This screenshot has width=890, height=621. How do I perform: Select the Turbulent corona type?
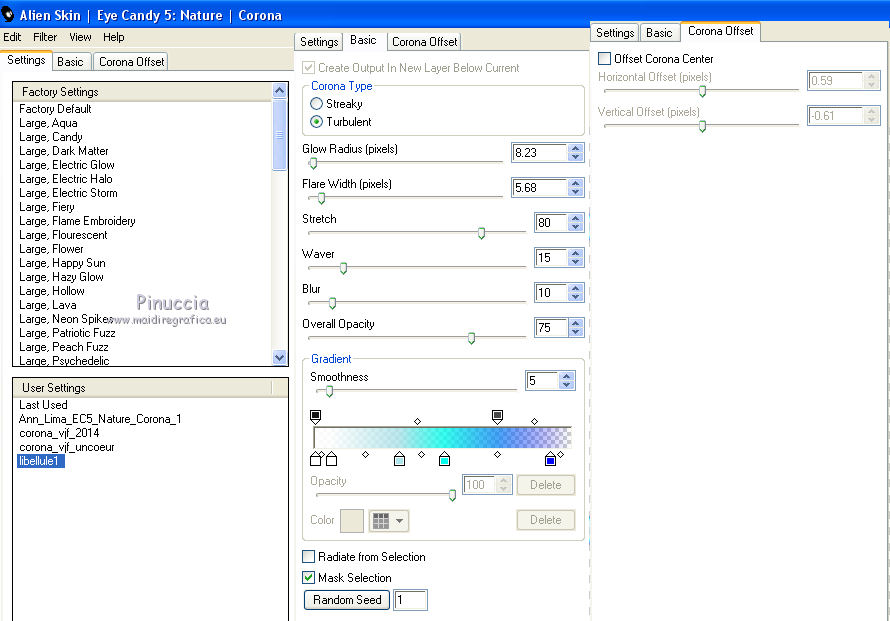(316, 121)
